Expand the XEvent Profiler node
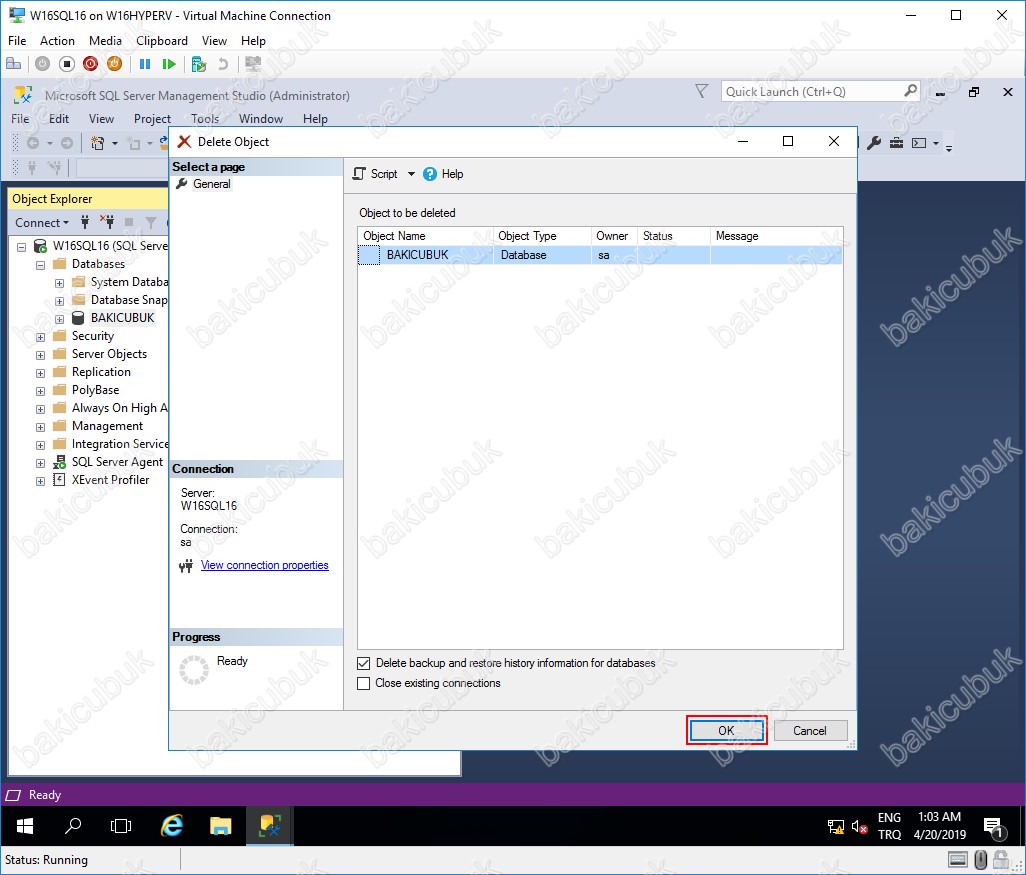This screenshot has height=875, width=1026. coord(40,481)
